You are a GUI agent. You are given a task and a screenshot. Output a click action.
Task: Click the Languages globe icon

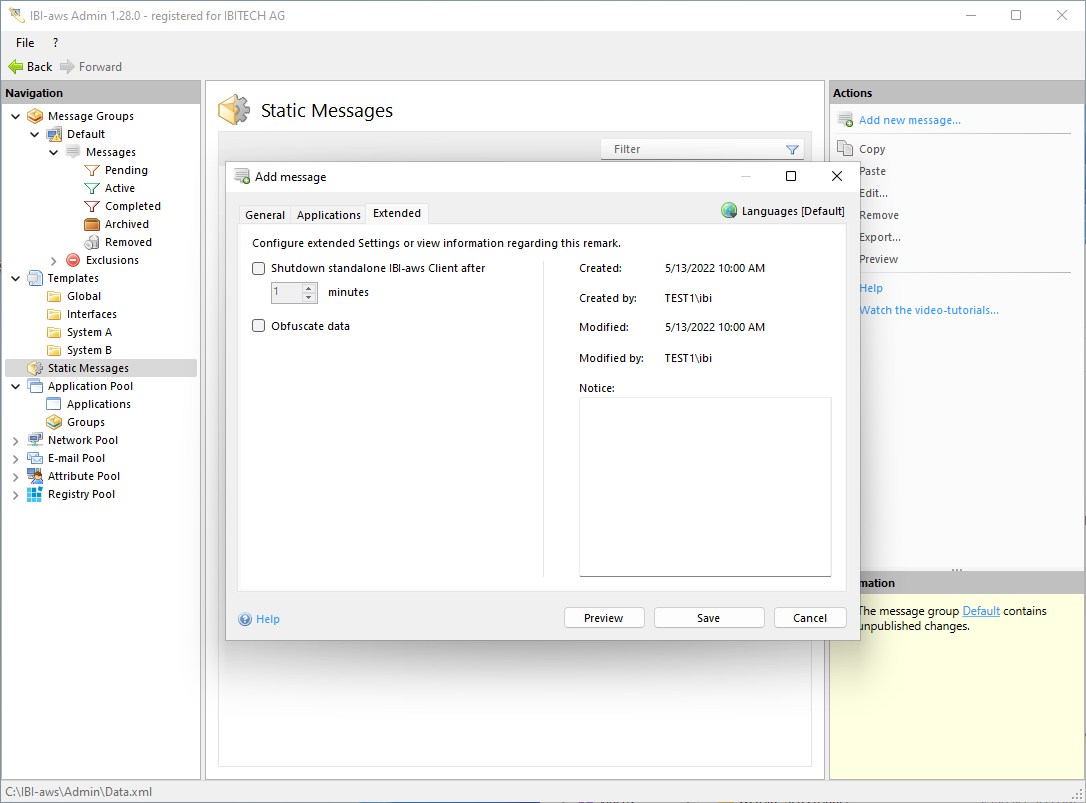point(729,211)
